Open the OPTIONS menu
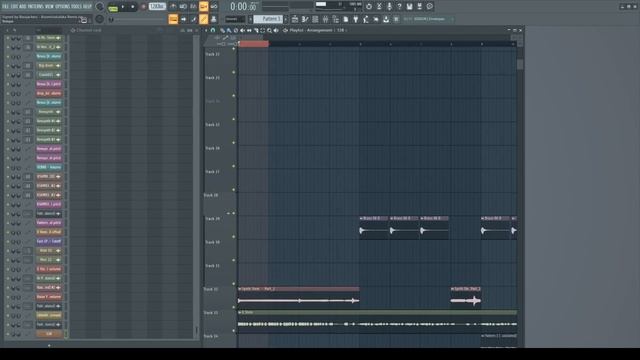The height and width of the screenshot is (360, 640). [x=62, y=7]
